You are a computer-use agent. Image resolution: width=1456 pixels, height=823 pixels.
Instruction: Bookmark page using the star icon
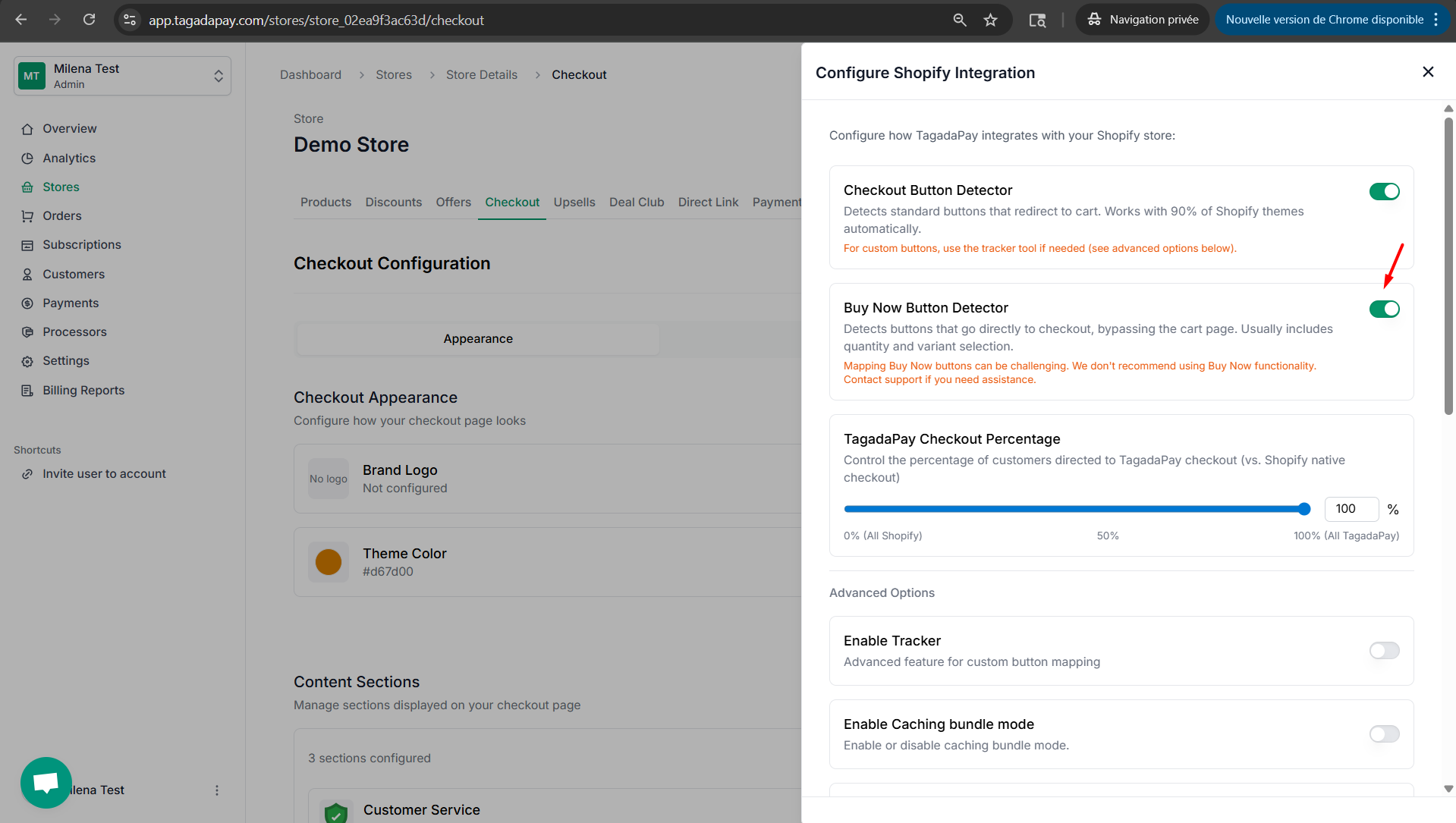click(990, 20)
